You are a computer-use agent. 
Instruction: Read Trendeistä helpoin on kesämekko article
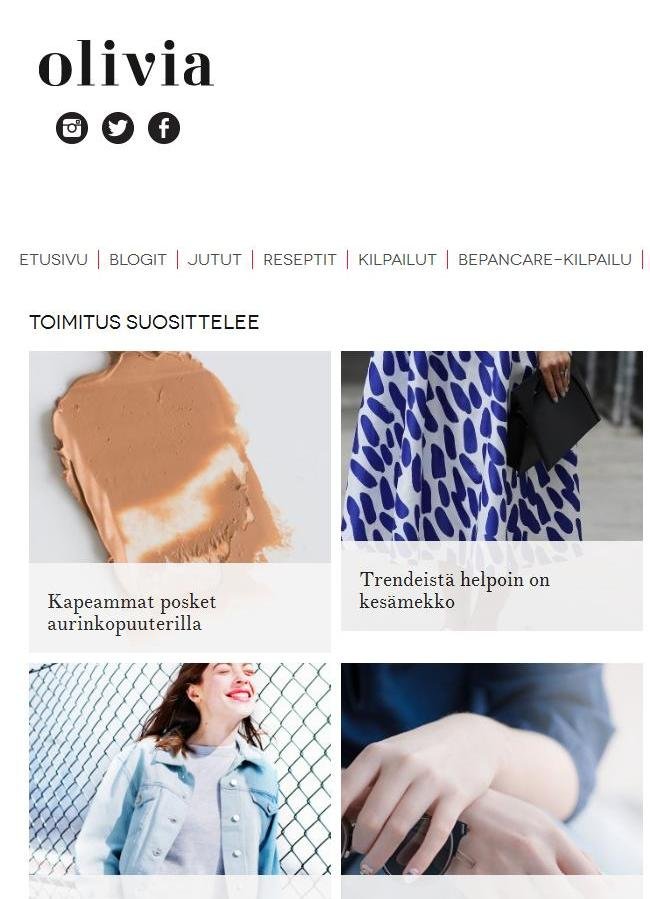coord(455,590)
